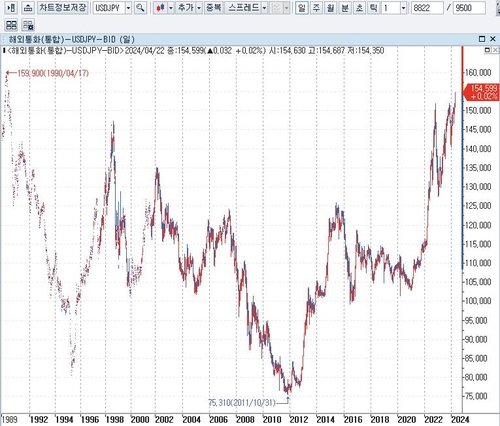
Task: Select the 틱 tick period tab
Action: pos(374,8)
